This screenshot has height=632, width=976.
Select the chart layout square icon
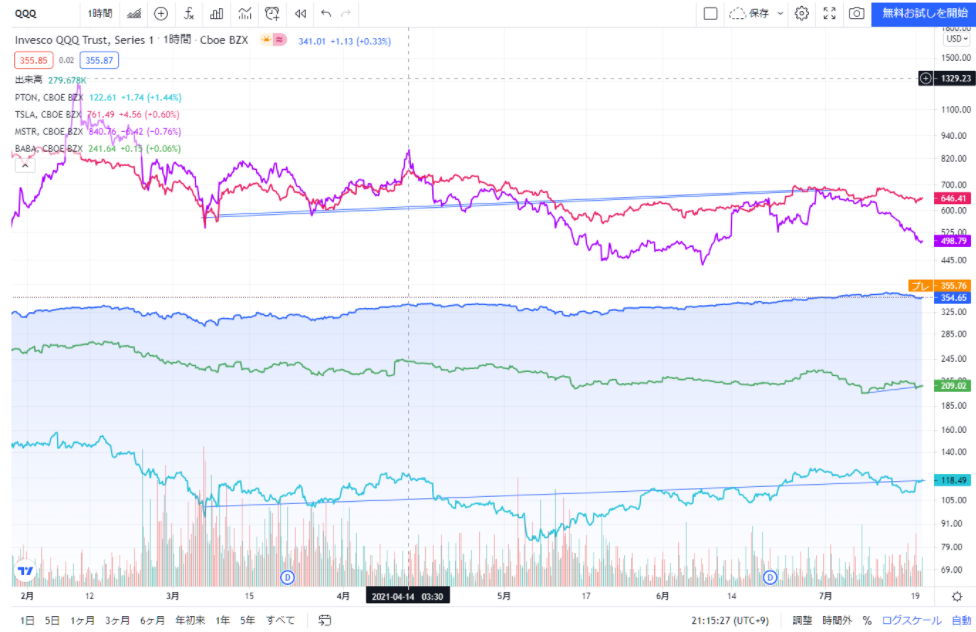(x=710, y=14)
